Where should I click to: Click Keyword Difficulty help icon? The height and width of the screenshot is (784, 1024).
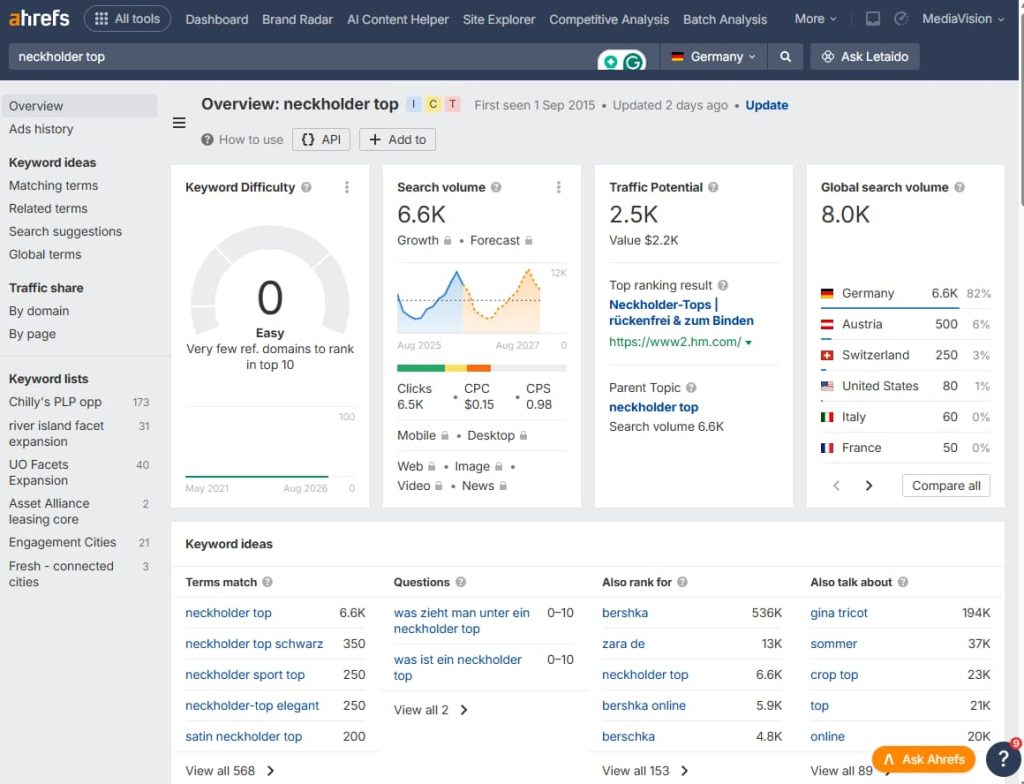306,188
